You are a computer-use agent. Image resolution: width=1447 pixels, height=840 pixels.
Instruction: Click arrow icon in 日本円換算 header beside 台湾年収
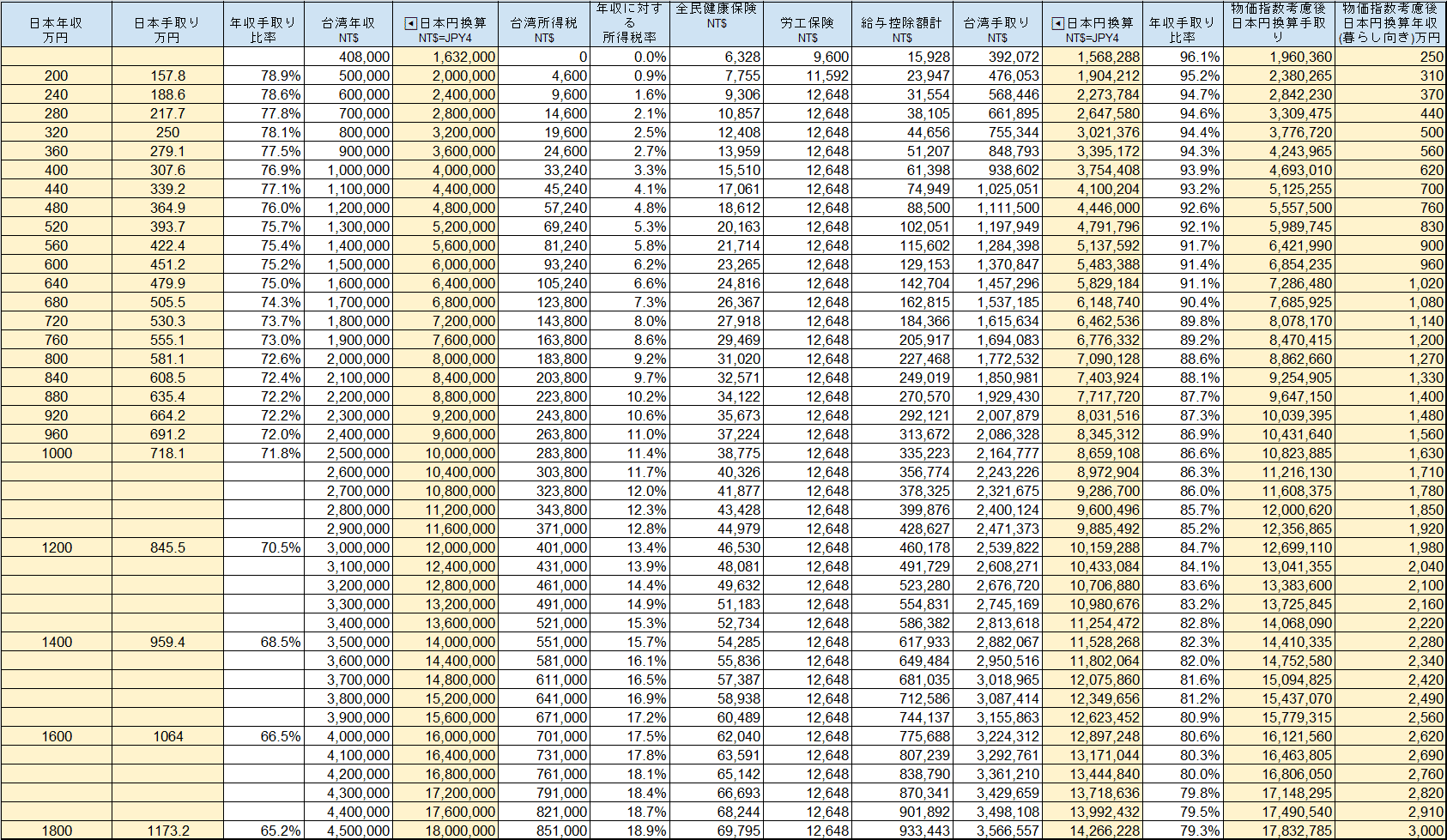[410, 23]
